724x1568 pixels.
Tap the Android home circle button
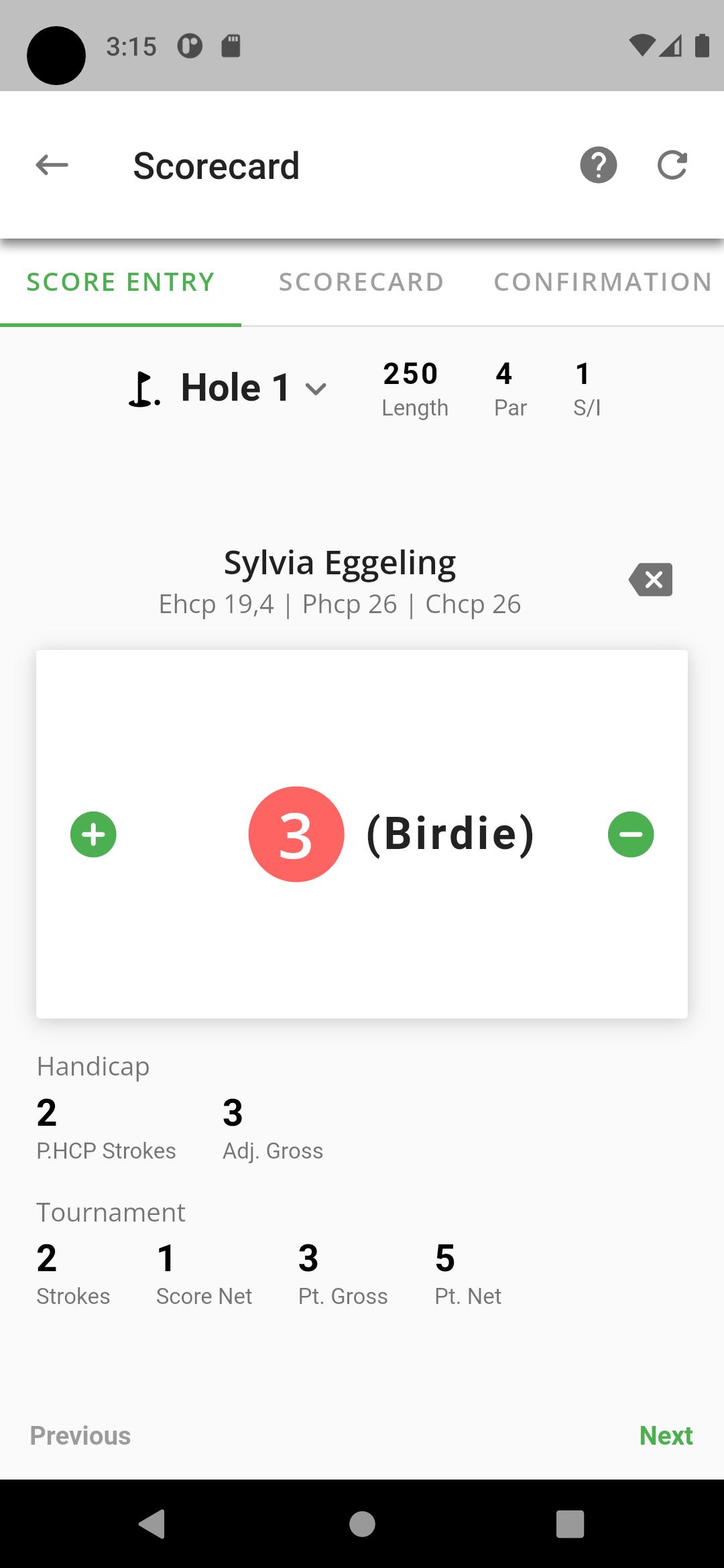[362, 1524]
